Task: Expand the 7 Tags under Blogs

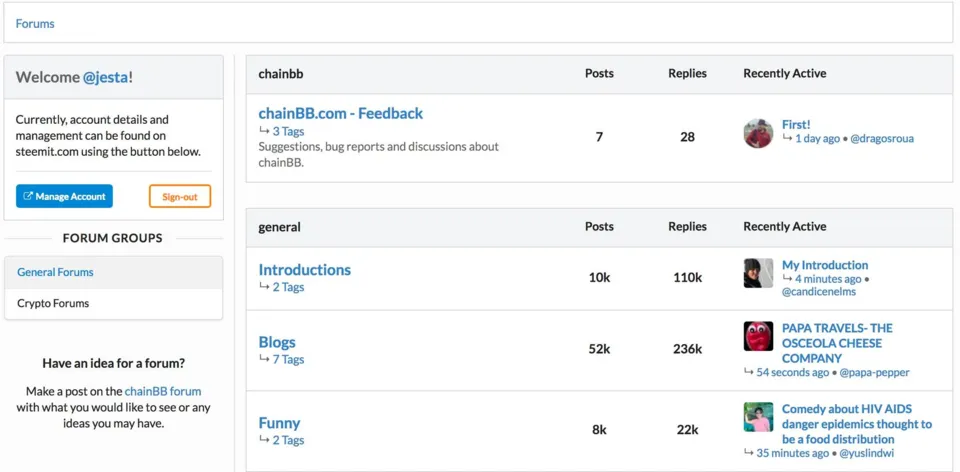Action: (x=288, y=359)
